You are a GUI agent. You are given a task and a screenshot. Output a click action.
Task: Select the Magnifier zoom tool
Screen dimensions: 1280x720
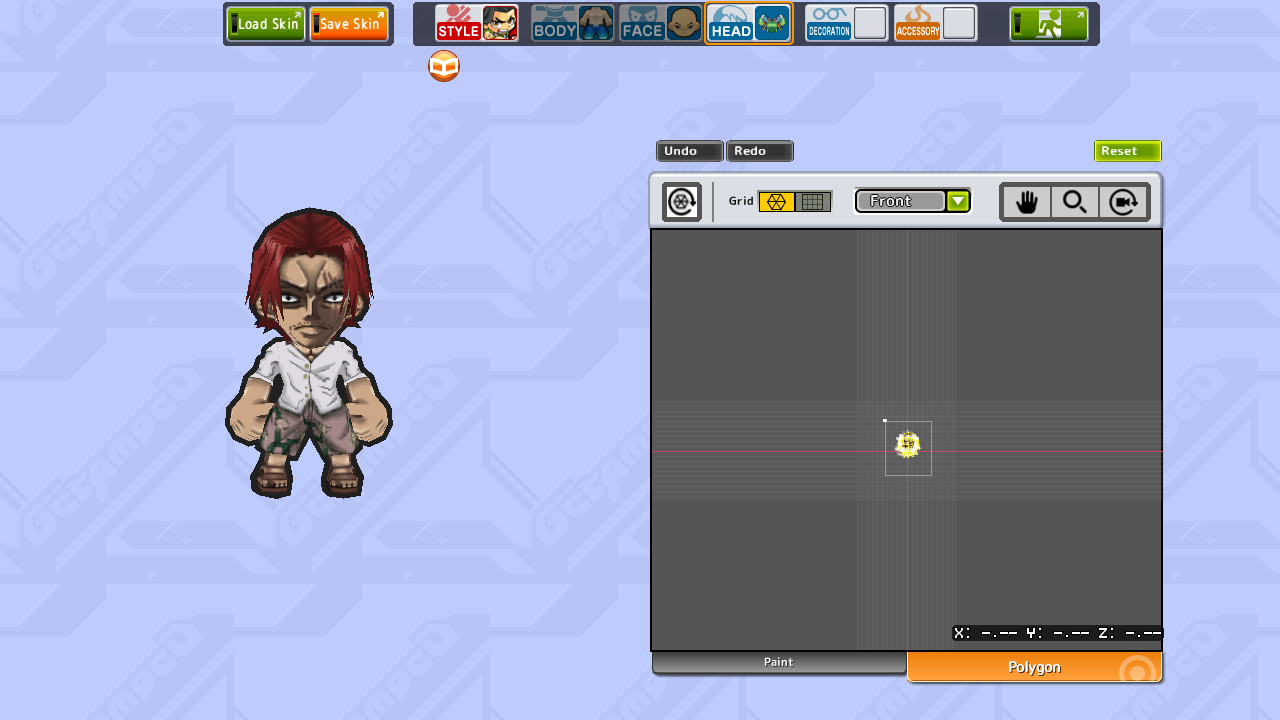point(1075,202)
